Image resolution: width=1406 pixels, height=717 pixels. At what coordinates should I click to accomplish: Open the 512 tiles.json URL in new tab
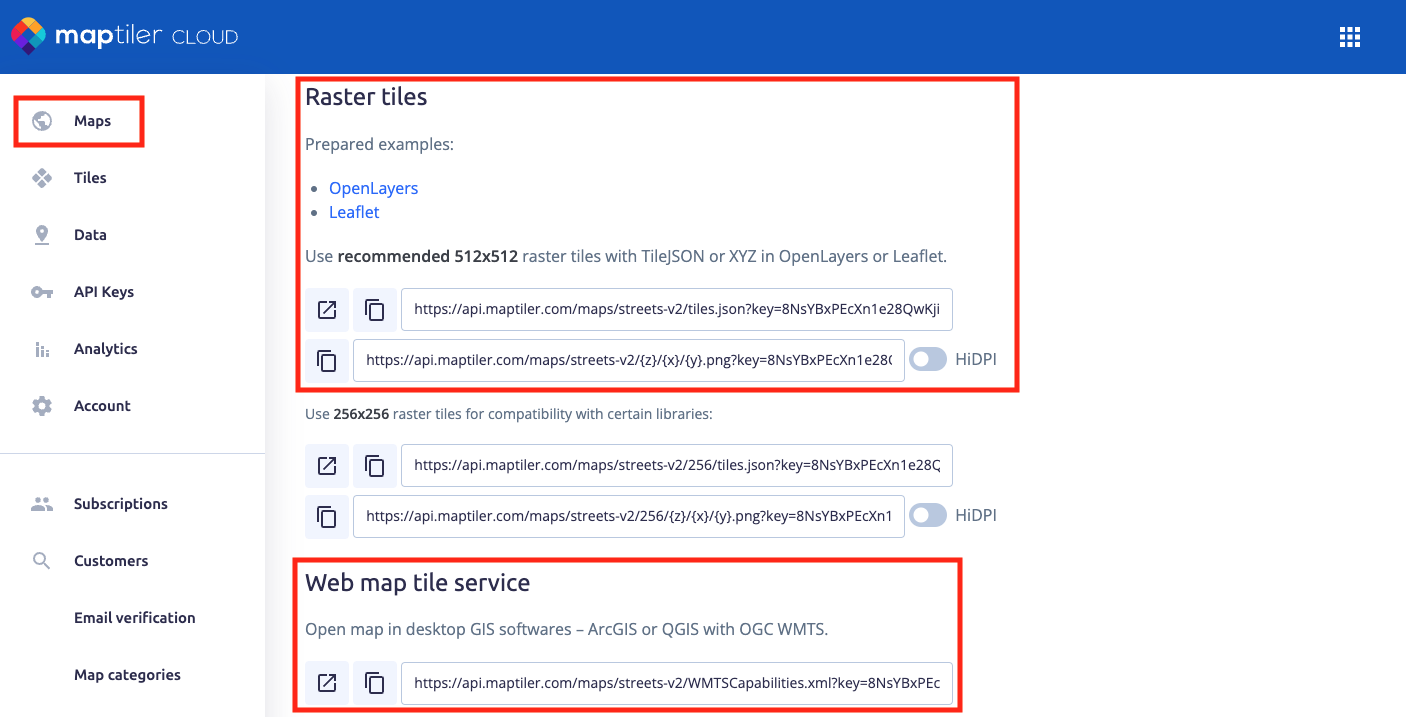point(327,310)
